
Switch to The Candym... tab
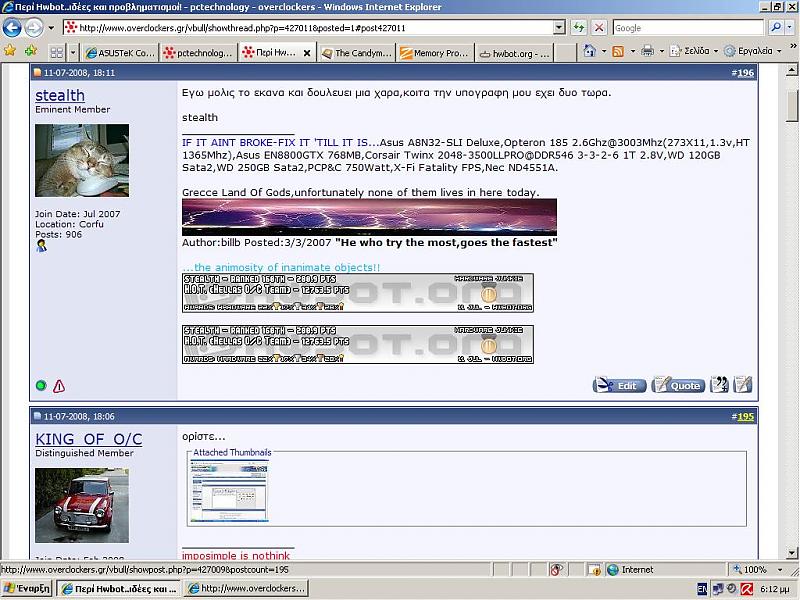pyautogui.click(x=357, y=53)
